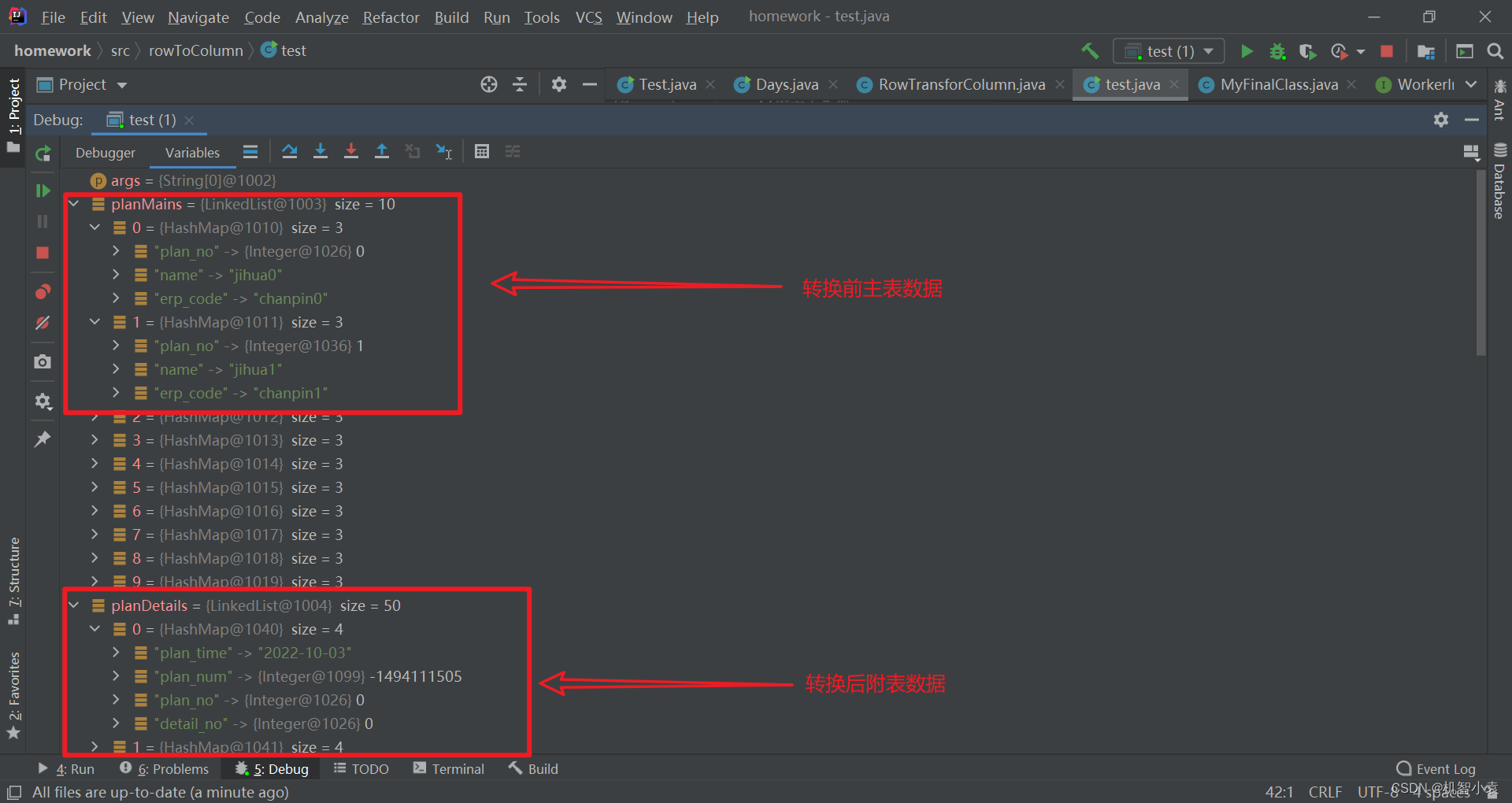The image size is (1512, 803).
Task: Run with coverage icon
Action: point(1307,51)
